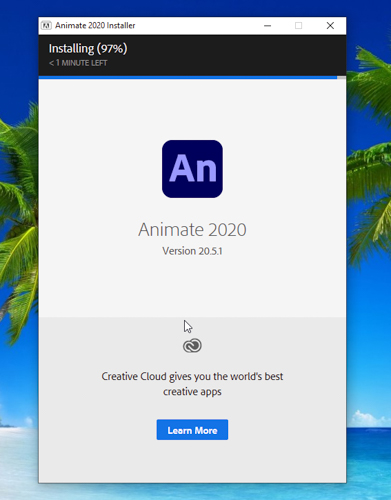Click the 'Animate 2020' product name
This screenshot has width=391, height=500.
pyautogui.click(x=192, y=229)
